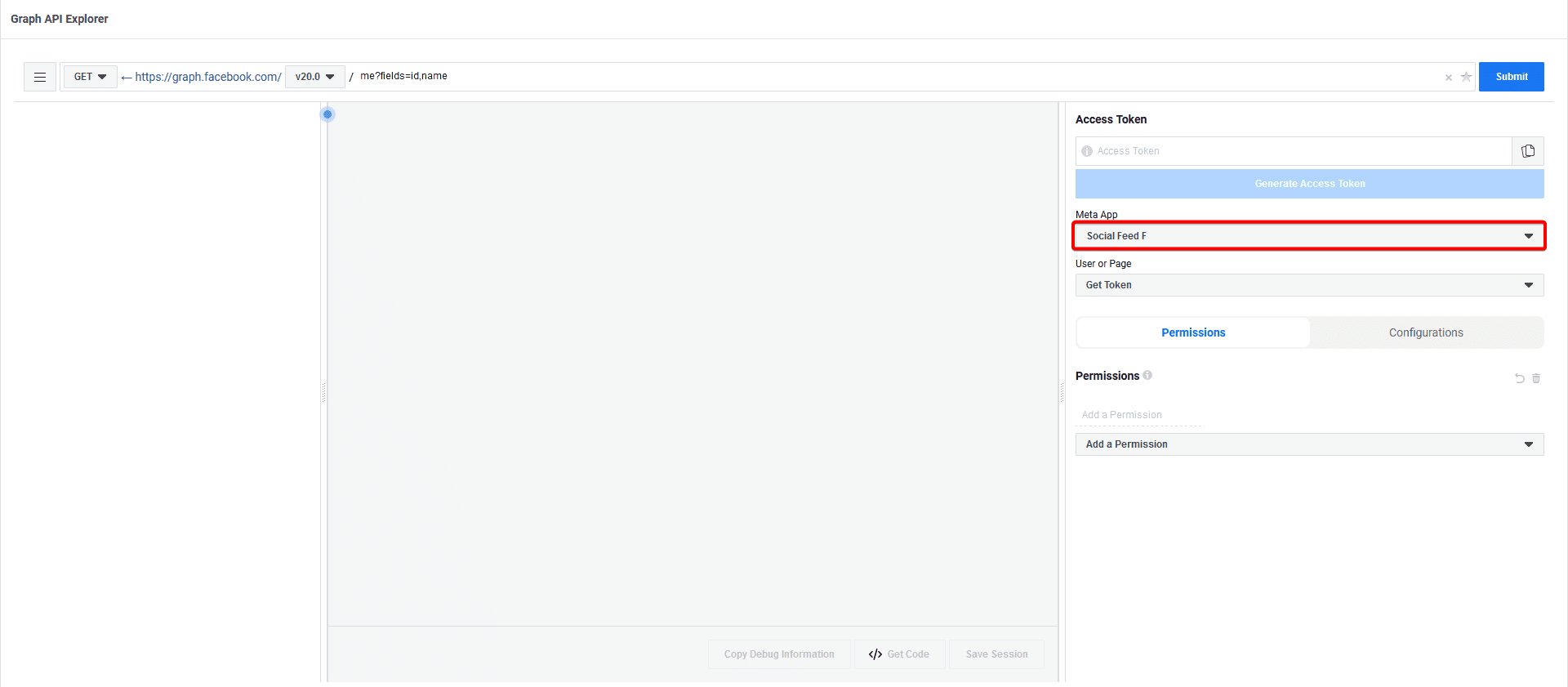Switch to the Configurations tab
Viewport: 1568px width, 687px height.
1425,332
